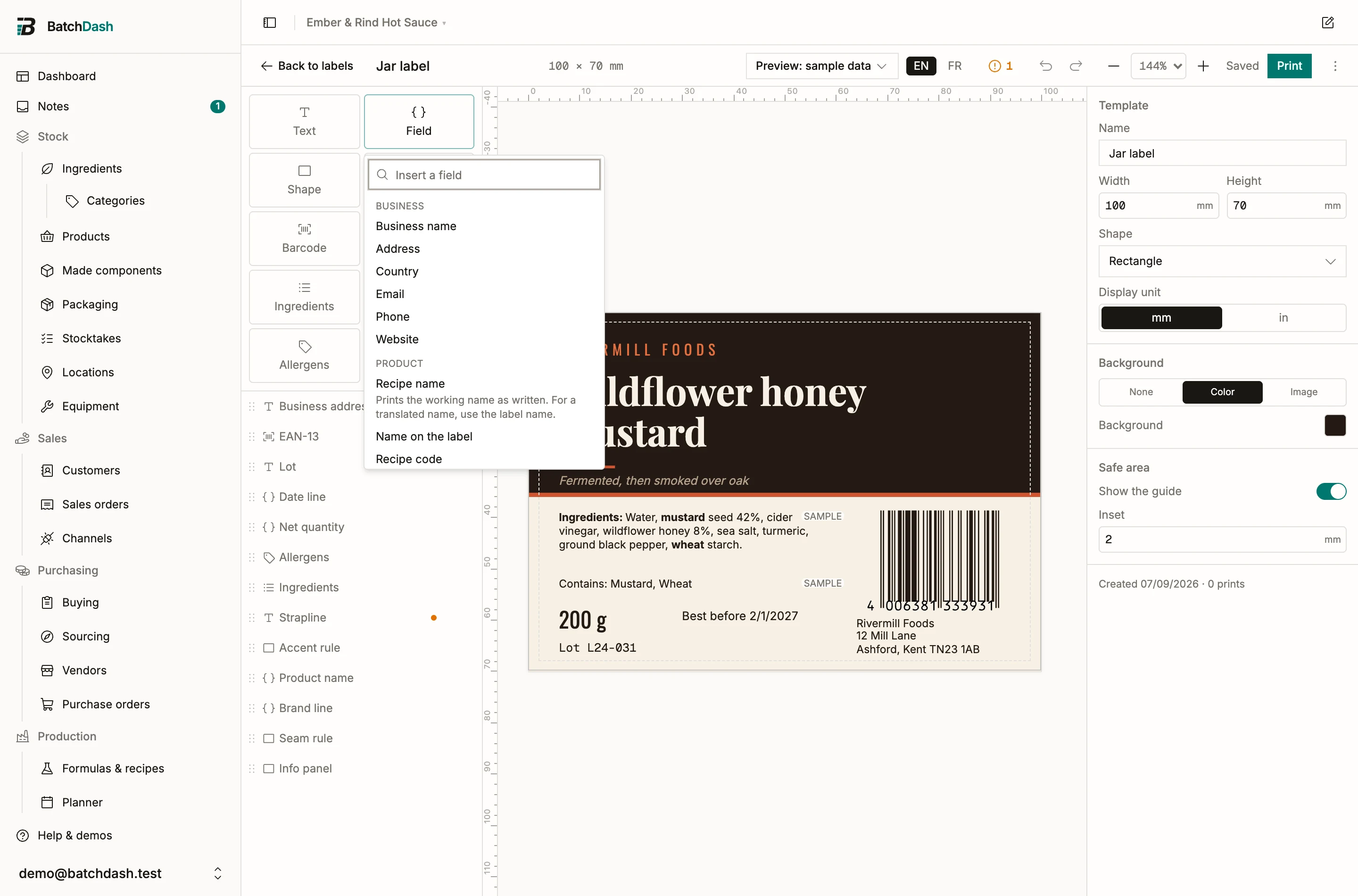The width and height of the screenshot is (1358, 896).
Task: Switch label language to FR
Action: click(954, 66)
